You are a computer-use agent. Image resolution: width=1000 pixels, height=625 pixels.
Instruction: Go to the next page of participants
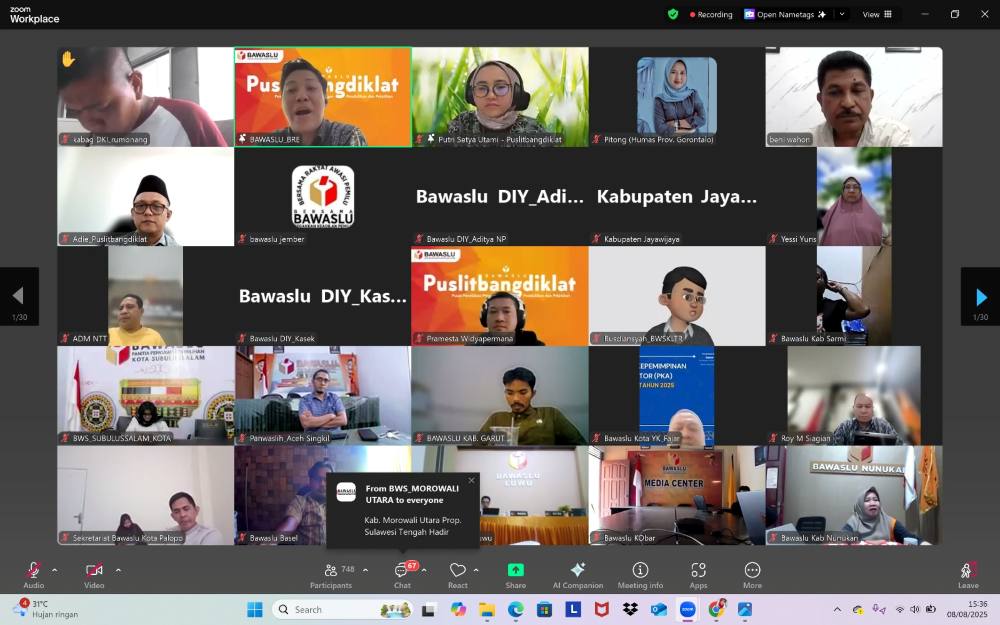point(980,297)
